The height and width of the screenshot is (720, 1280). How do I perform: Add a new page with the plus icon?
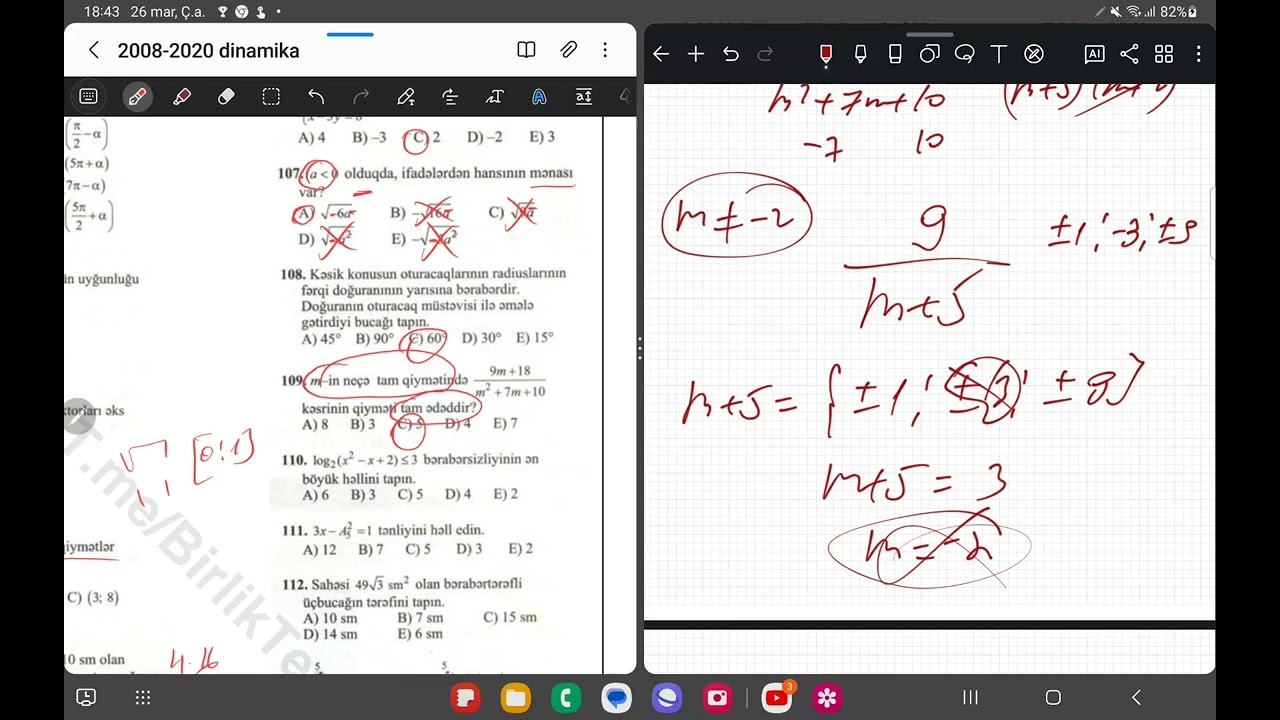[x=696, y=54]
